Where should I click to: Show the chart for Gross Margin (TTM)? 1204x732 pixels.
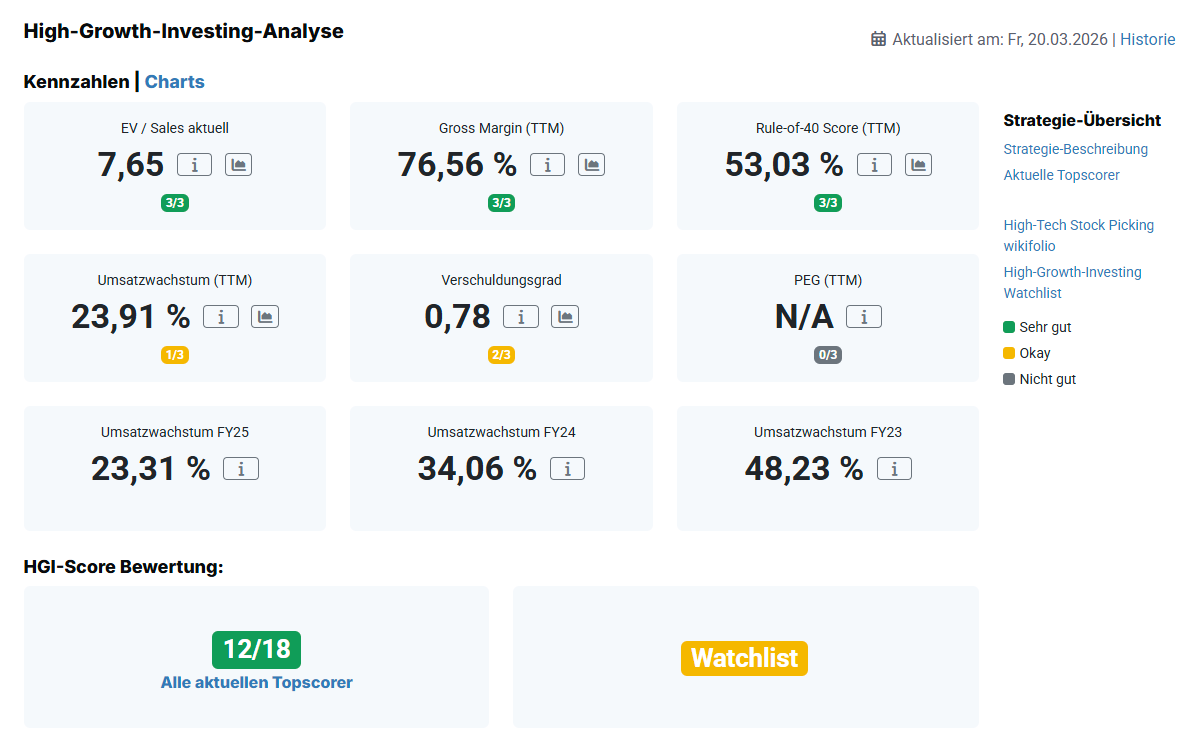coord(591,165)
